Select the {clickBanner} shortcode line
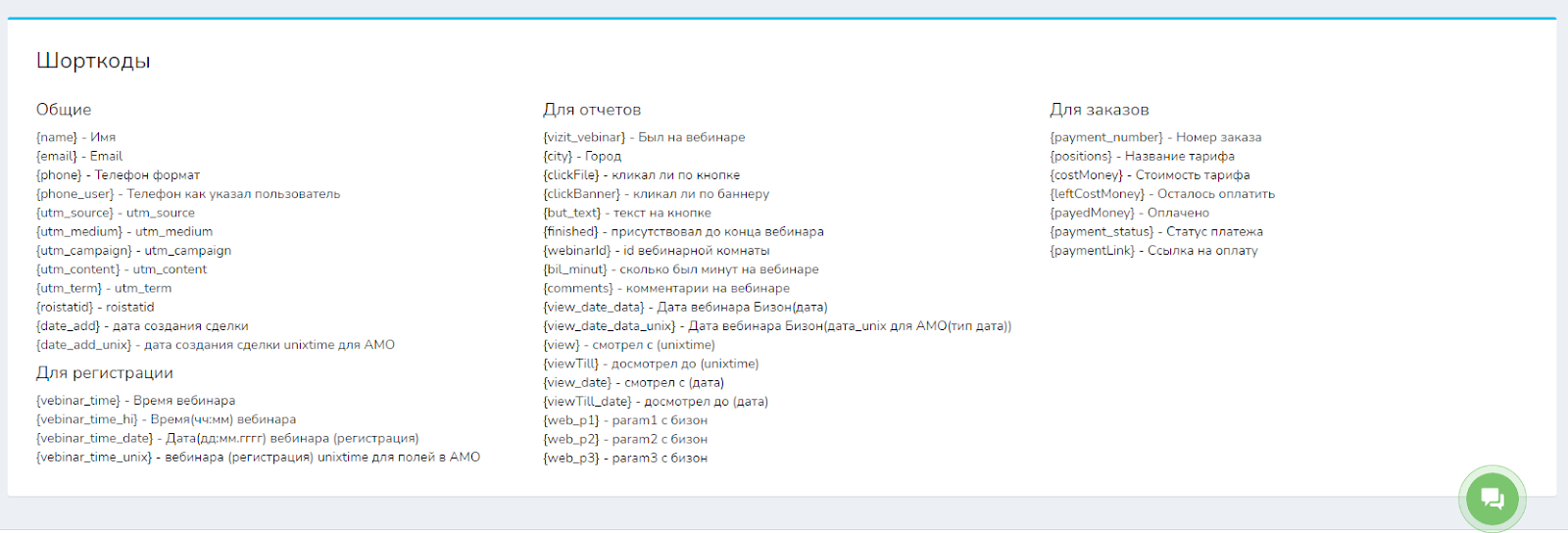The image size is (1568, 533). click(656, 194)
